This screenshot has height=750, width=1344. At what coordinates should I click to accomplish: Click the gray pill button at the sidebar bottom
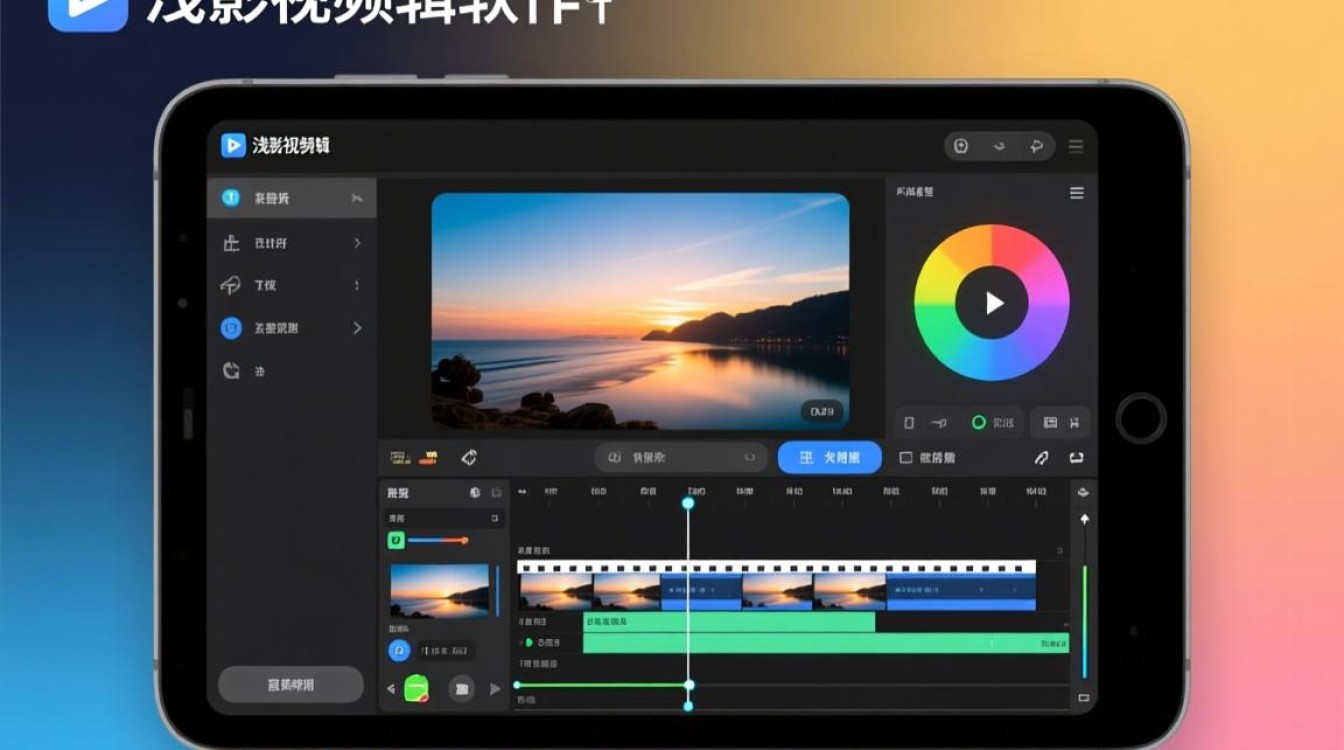tap(291, 685)
